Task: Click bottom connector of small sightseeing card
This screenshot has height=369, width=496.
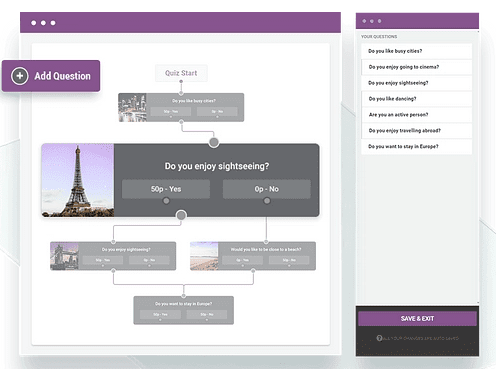Action: point(113,271)
